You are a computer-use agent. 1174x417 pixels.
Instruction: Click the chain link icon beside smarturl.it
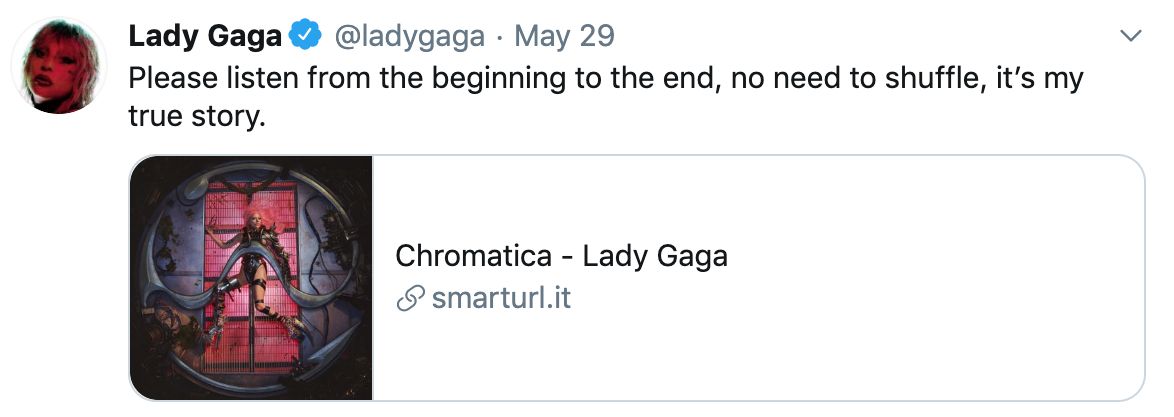click(x=410, y=298)
